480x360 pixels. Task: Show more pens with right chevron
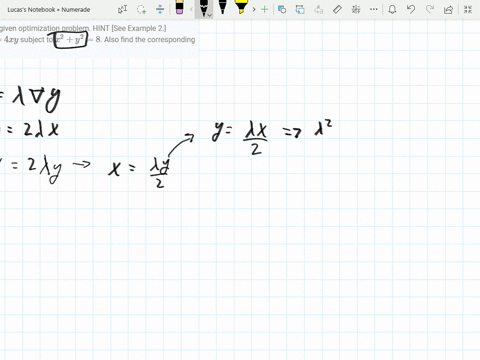pyautogui.click(x=254, y=9)
